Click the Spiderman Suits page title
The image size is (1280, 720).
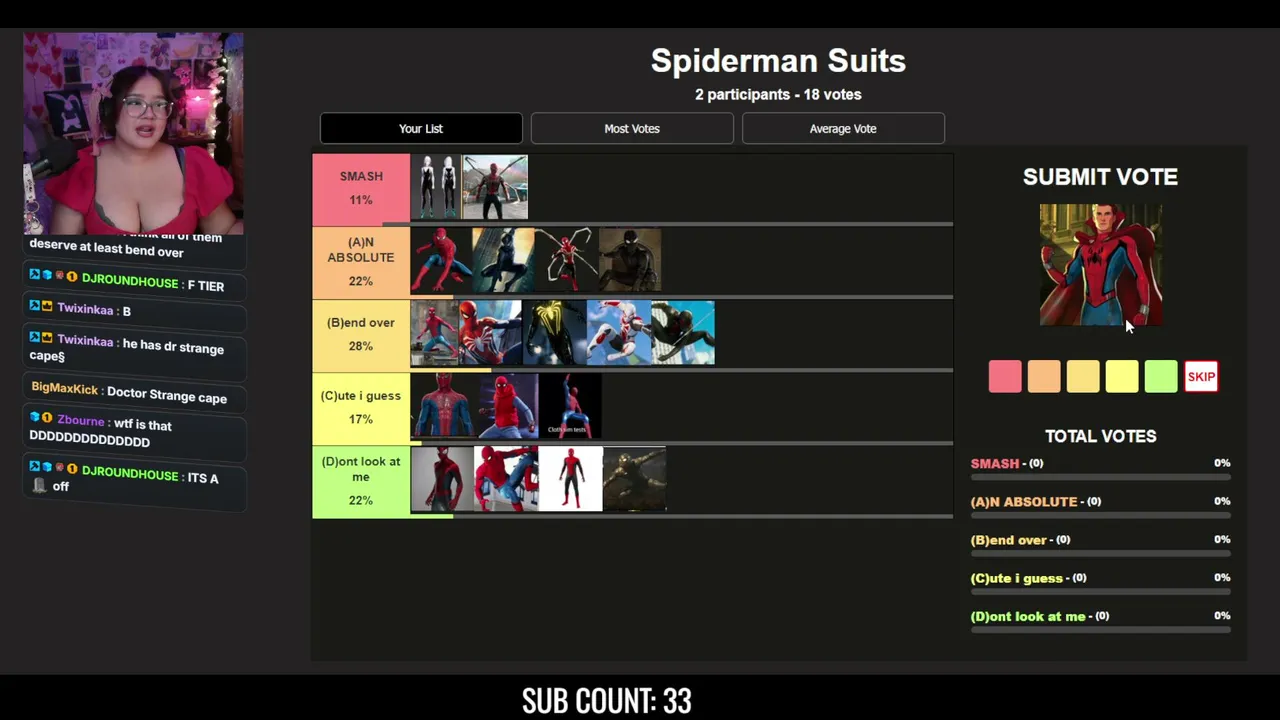(x=778, y=61)
